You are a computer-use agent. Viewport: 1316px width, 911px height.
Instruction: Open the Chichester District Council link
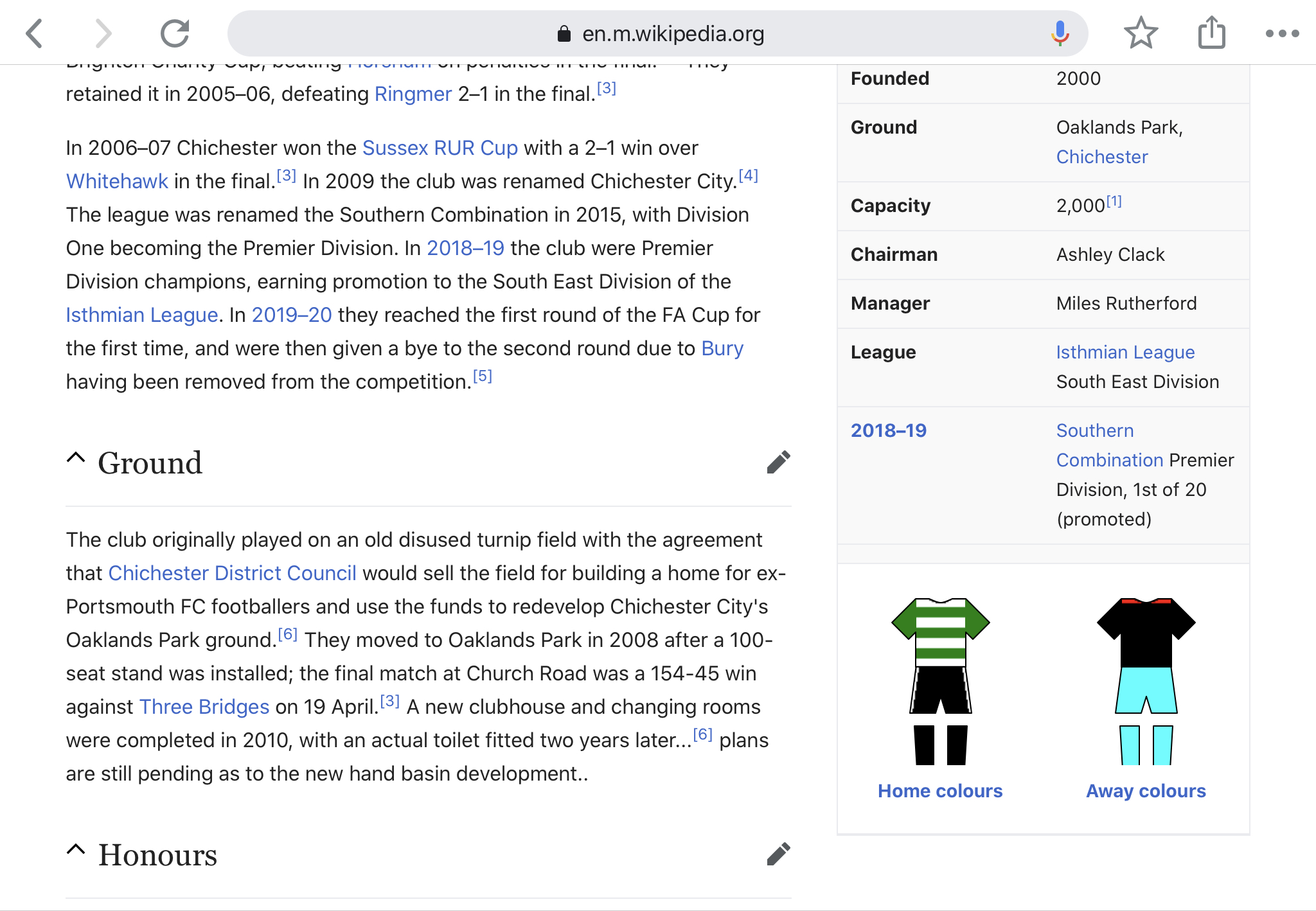click(x=232, y=573)
